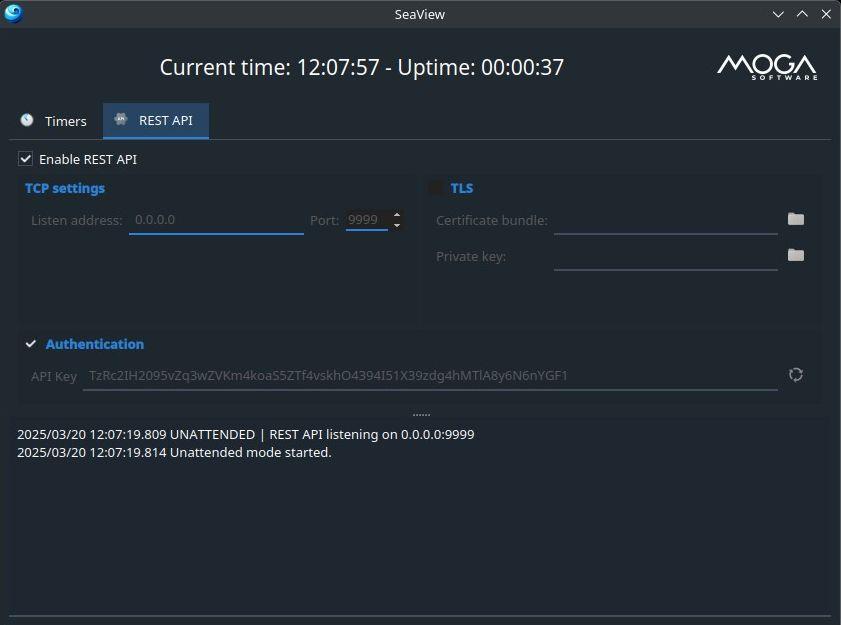Click the "Unattended mode started." log line
This screenshot has width=841, height=625.
click(x=174, y=453)
